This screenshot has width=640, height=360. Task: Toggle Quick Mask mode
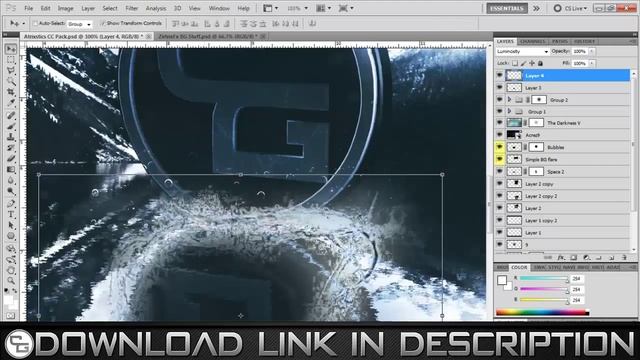click(x=11, y=315)
